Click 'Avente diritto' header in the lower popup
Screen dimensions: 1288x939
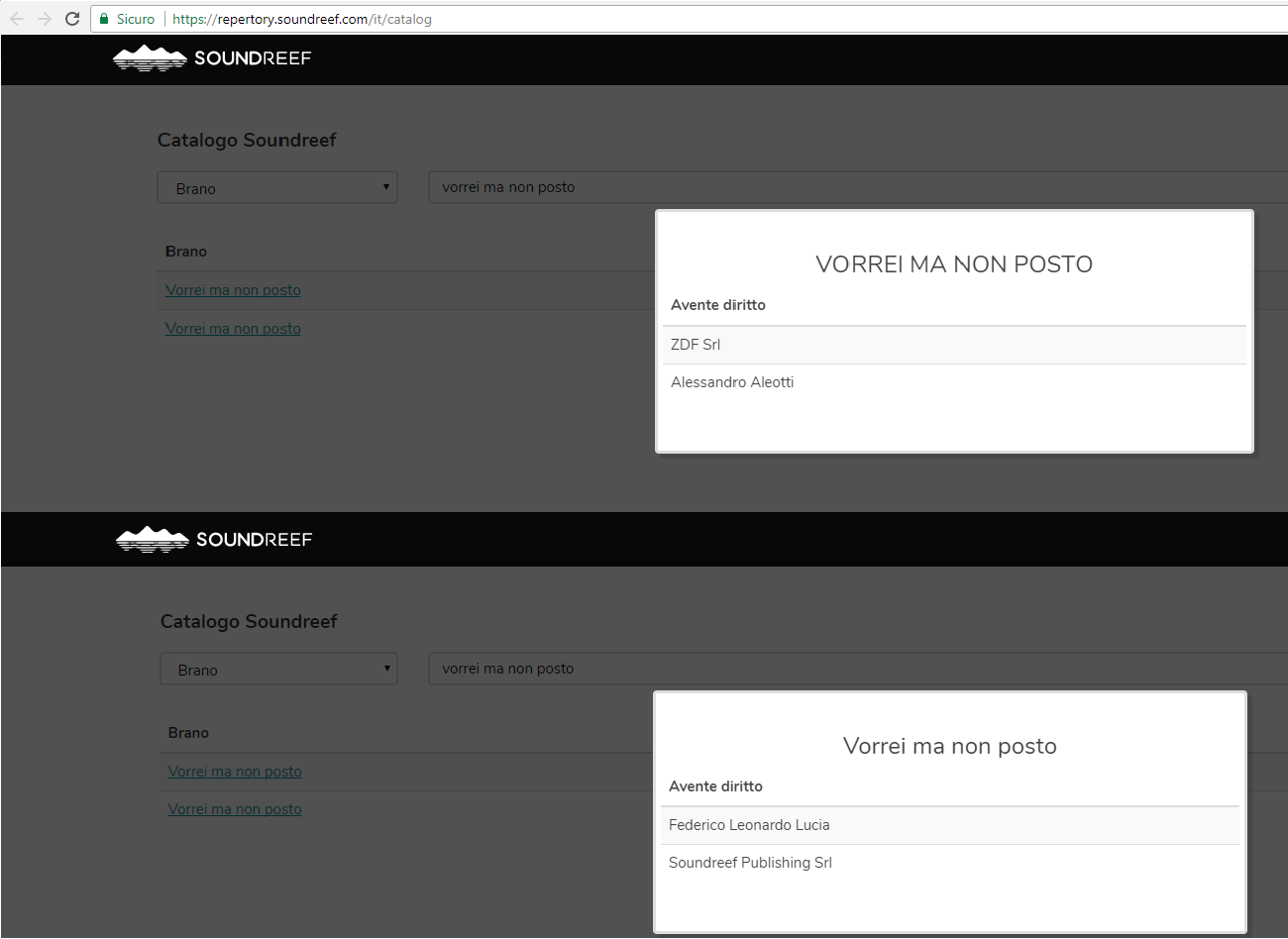[x=715, y=786]
